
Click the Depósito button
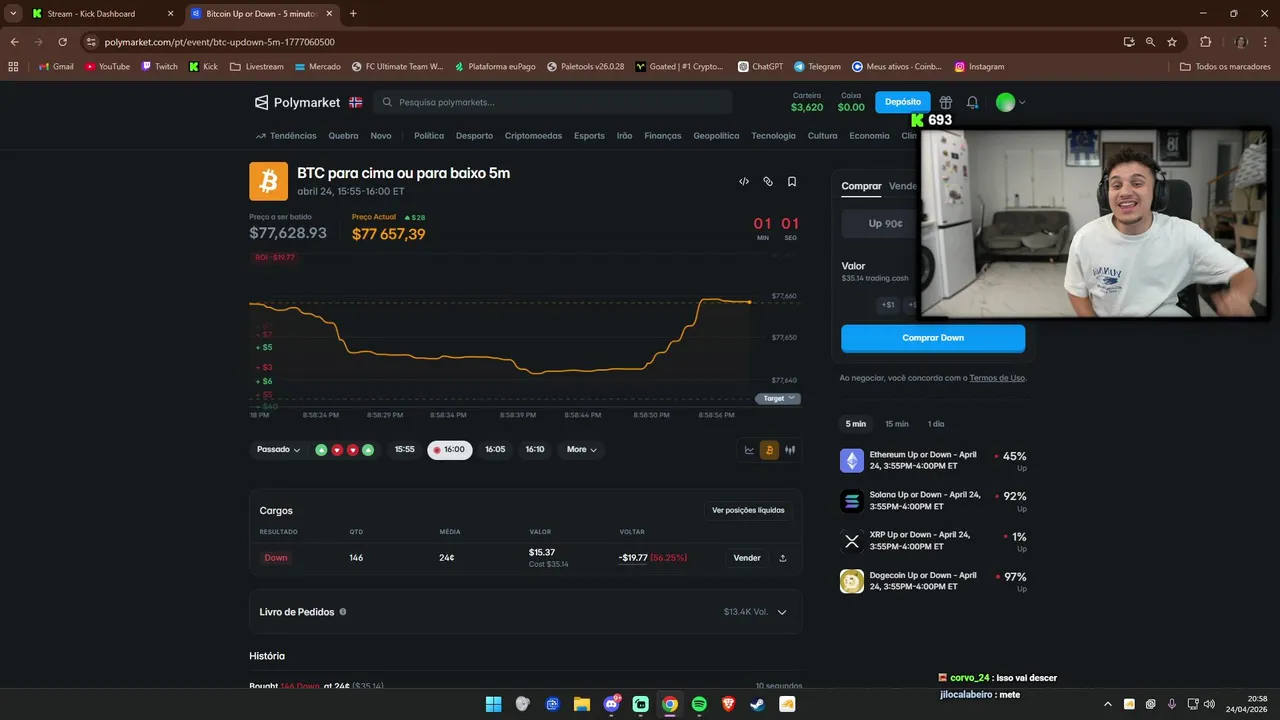tap(903, 102)
